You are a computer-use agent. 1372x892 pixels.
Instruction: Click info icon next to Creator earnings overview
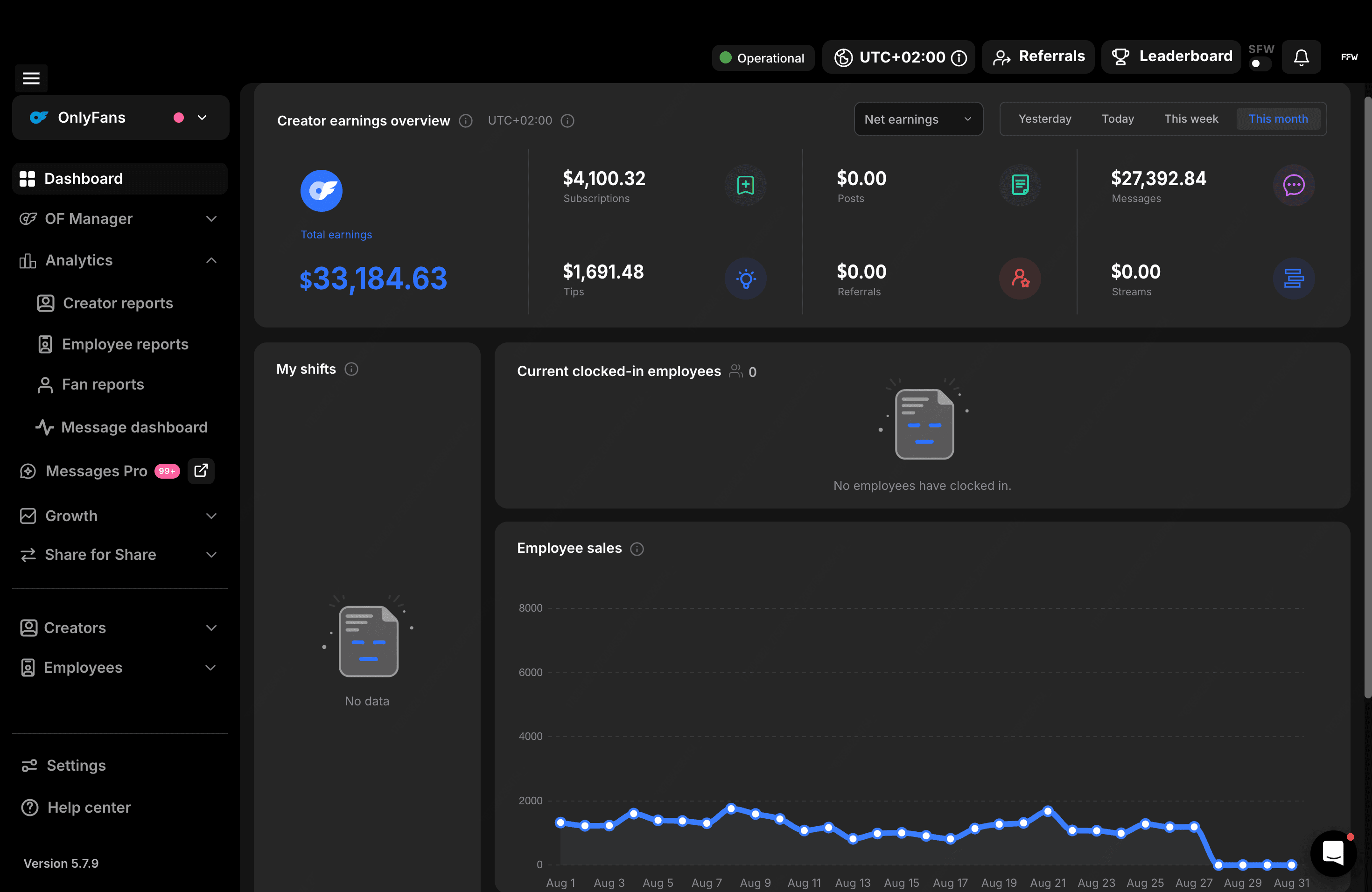tap(466, 120)
